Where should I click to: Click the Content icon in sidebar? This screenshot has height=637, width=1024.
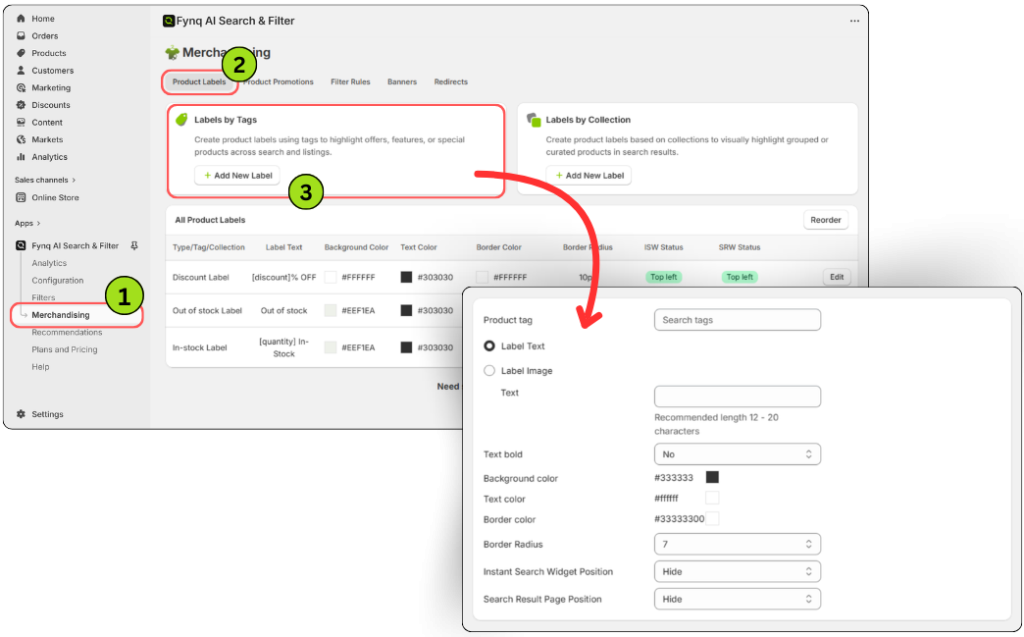[21, 122]
